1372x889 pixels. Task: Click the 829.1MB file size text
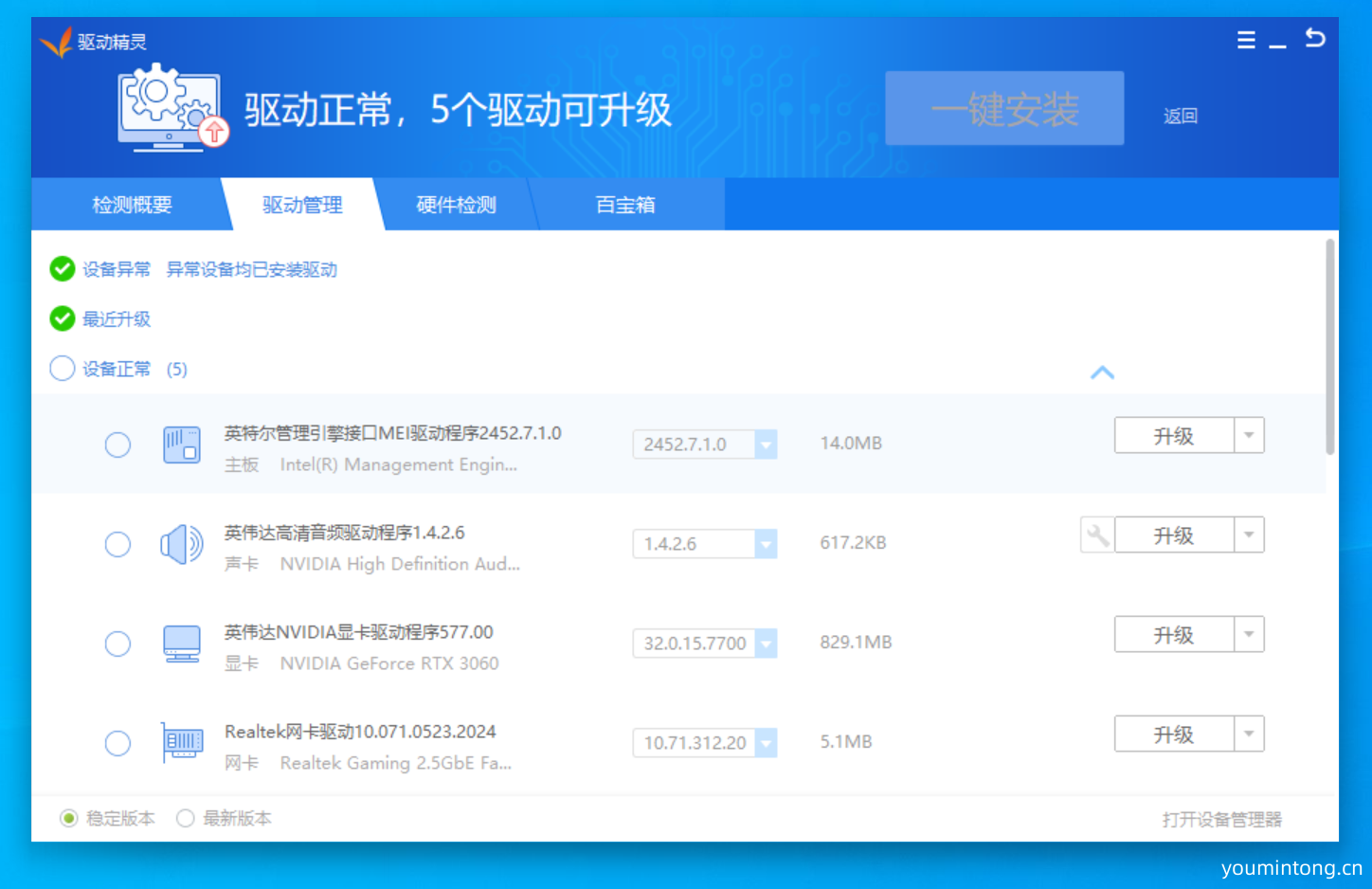coord(857,642)
